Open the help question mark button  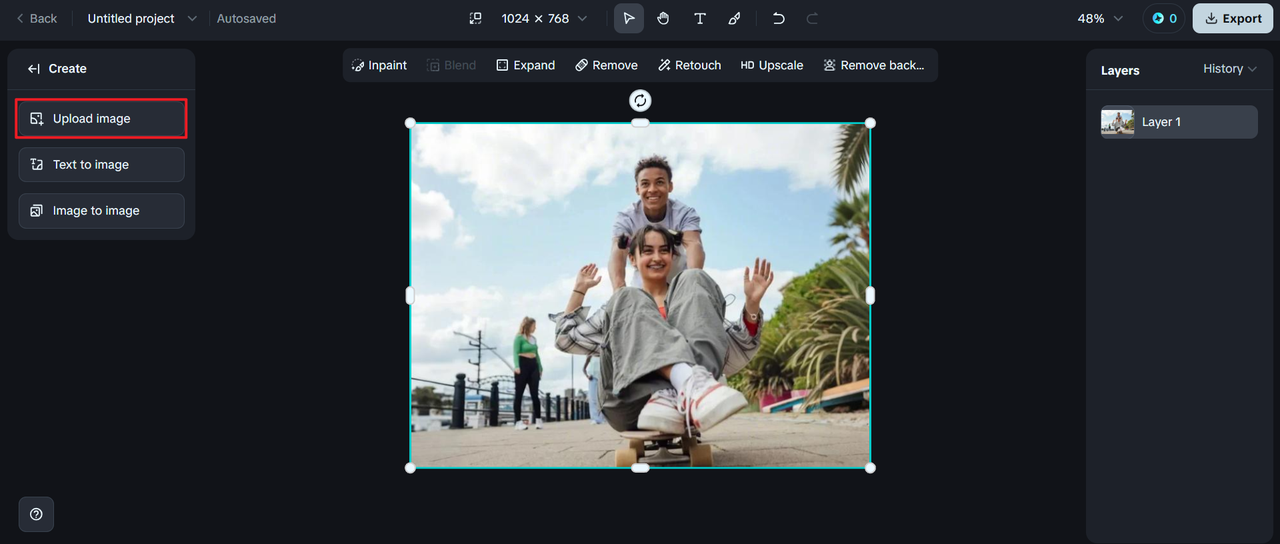[x=36, y=514]
